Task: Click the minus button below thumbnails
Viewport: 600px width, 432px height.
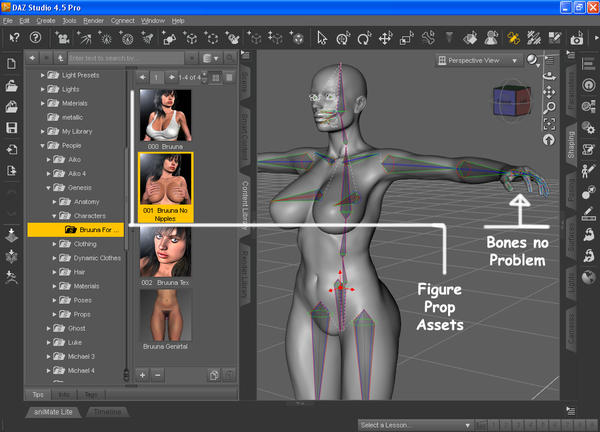Action: [158, 375]
